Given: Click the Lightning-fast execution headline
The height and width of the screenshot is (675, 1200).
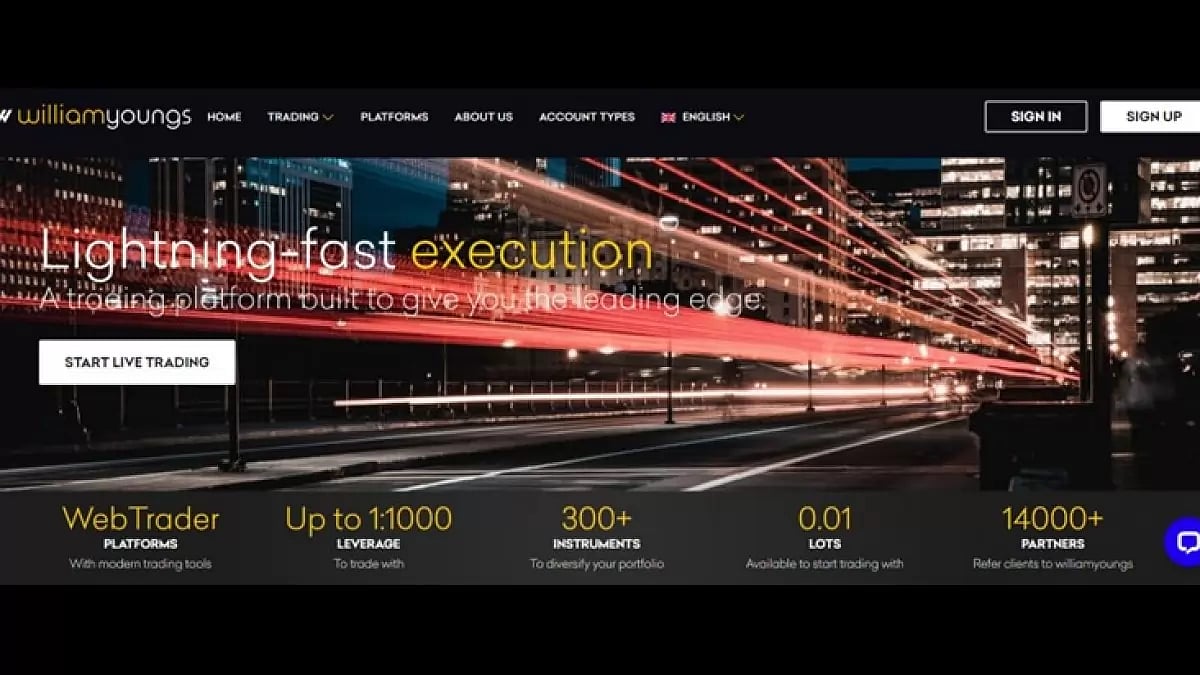Looking at the screenshot, I should click(346, 251).
